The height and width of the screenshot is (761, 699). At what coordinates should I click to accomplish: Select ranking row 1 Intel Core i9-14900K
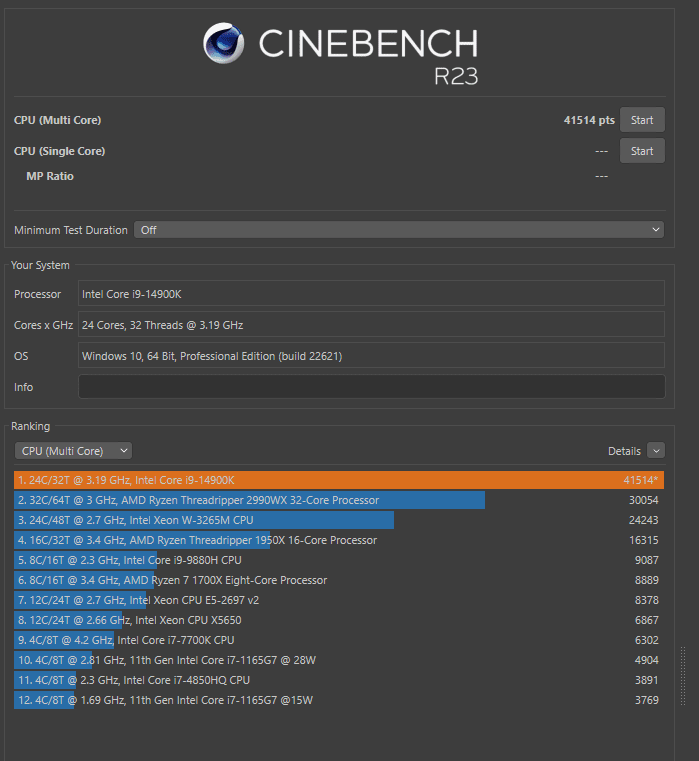click(x=339, y=480)
